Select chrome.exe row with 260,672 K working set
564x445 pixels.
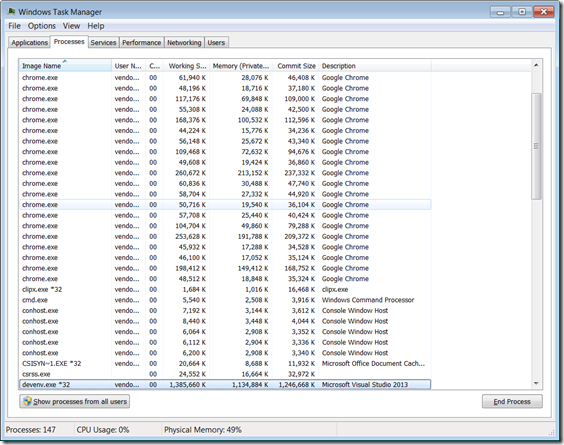point(225,173)
